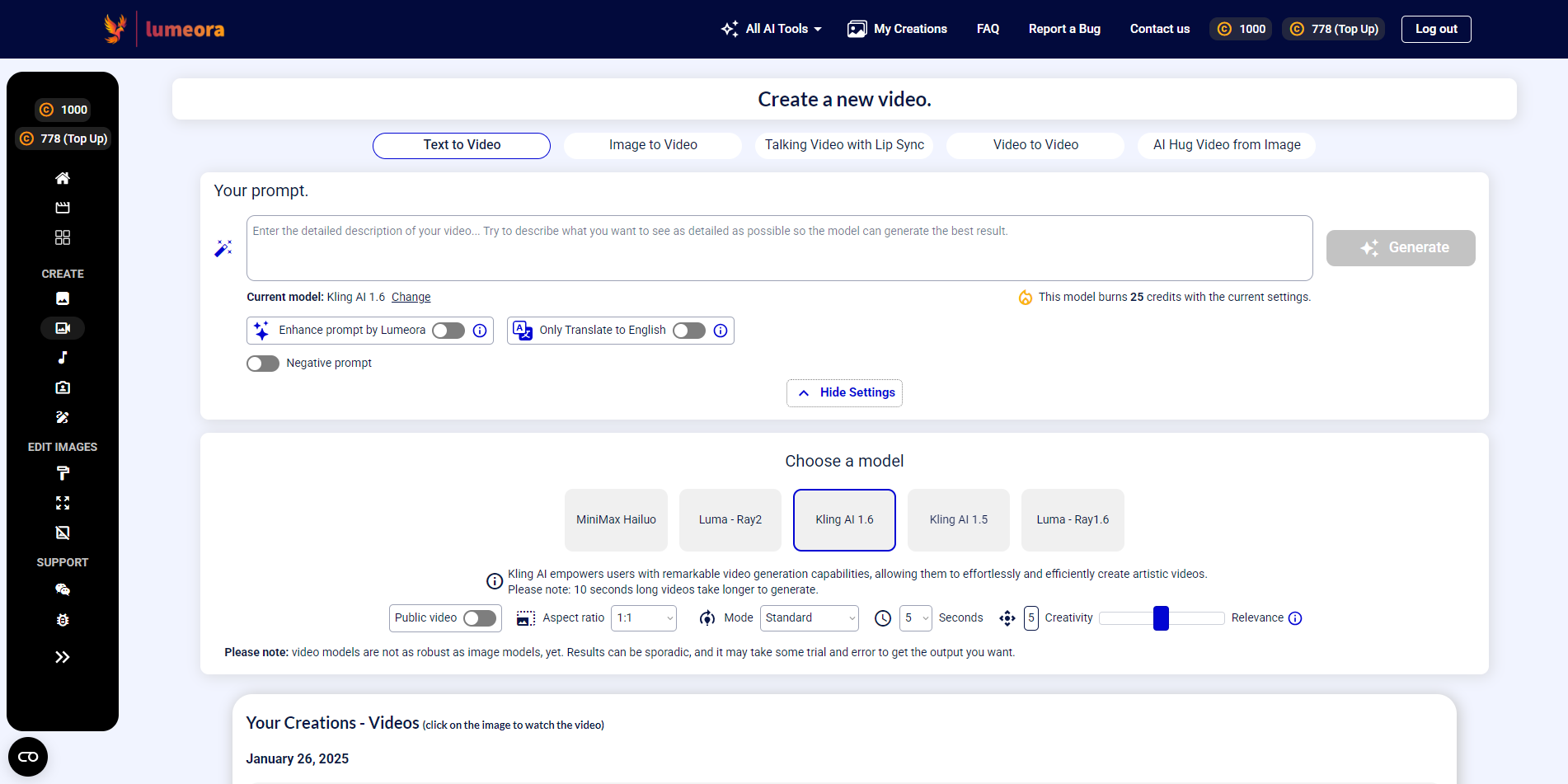The height and width of the screenshot is (784, 1568).
Task: Click the Generate button
Action: [x=1401, y=248]
